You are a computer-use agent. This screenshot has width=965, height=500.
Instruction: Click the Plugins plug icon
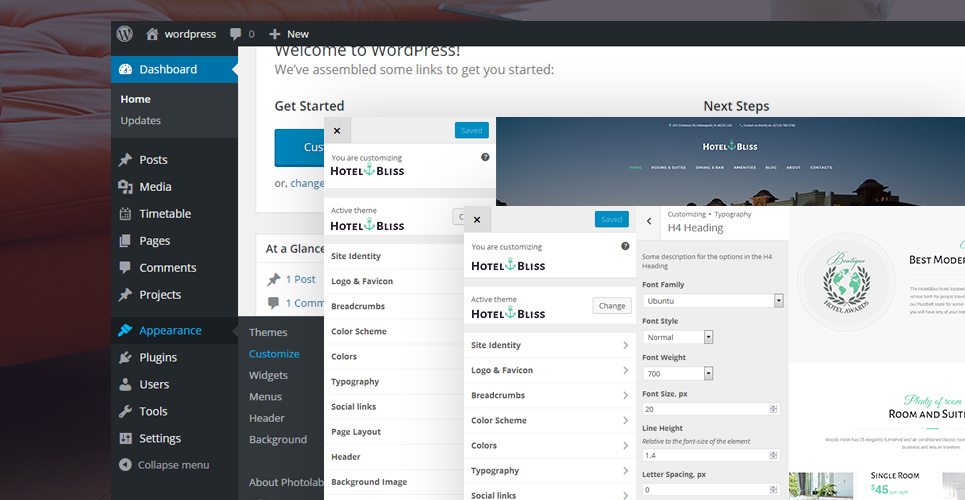pyautogui.click(x=126, y=357)
